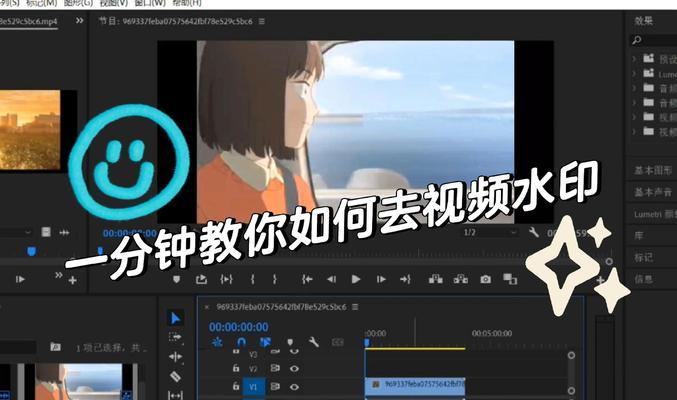Go to Out point in Program monitor
Screen dimensions: 677x400
405,279
